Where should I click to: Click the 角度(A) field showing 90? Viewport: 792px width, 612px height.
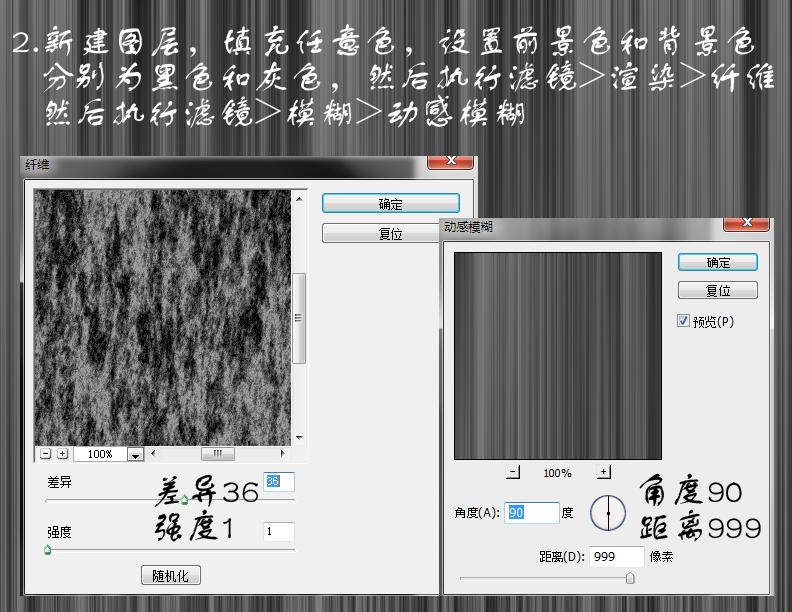tap(532, 513)
